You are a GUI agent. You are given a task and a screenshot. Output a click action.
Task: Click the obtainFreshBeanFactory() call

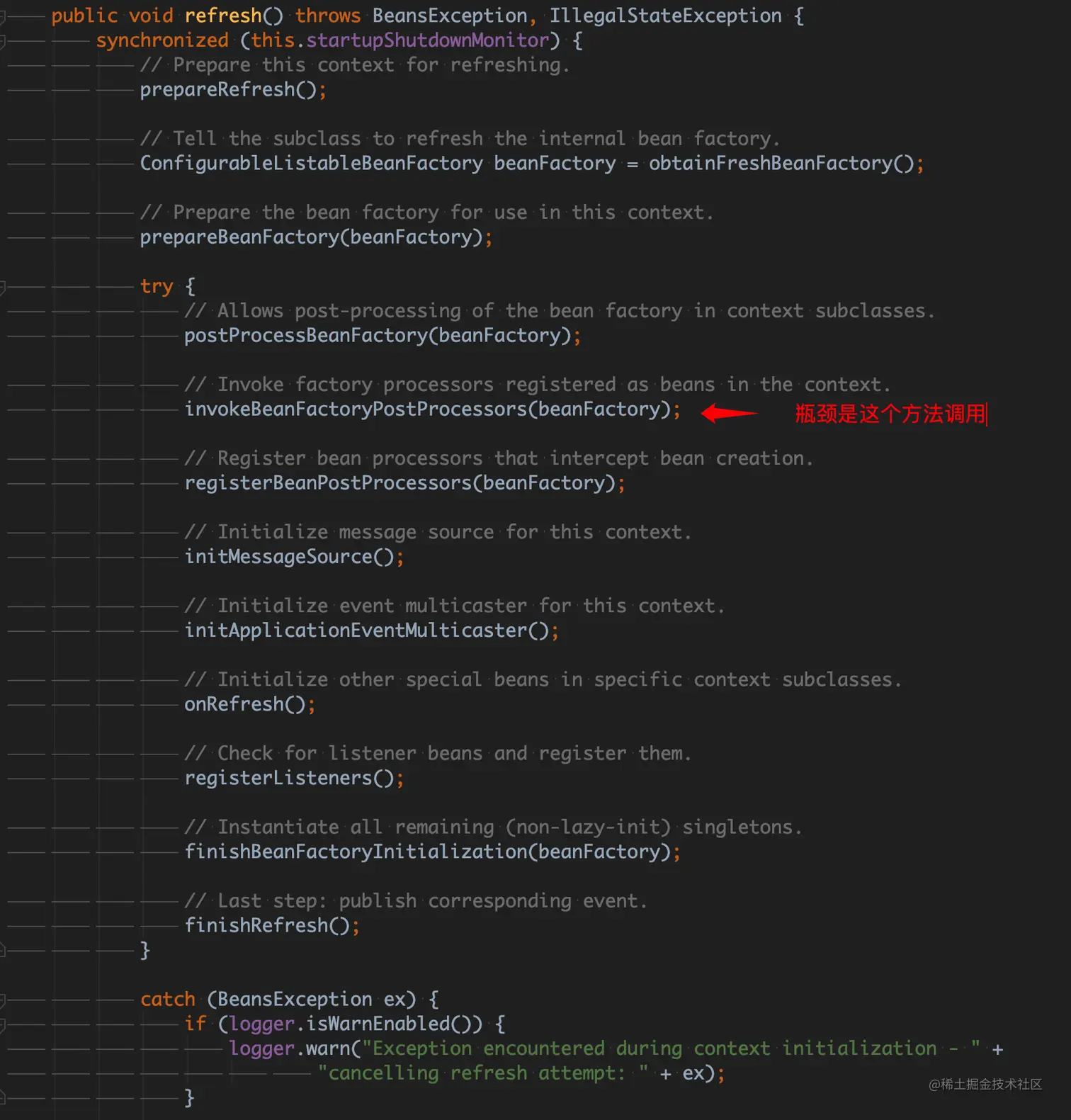[x=786, y=164]
